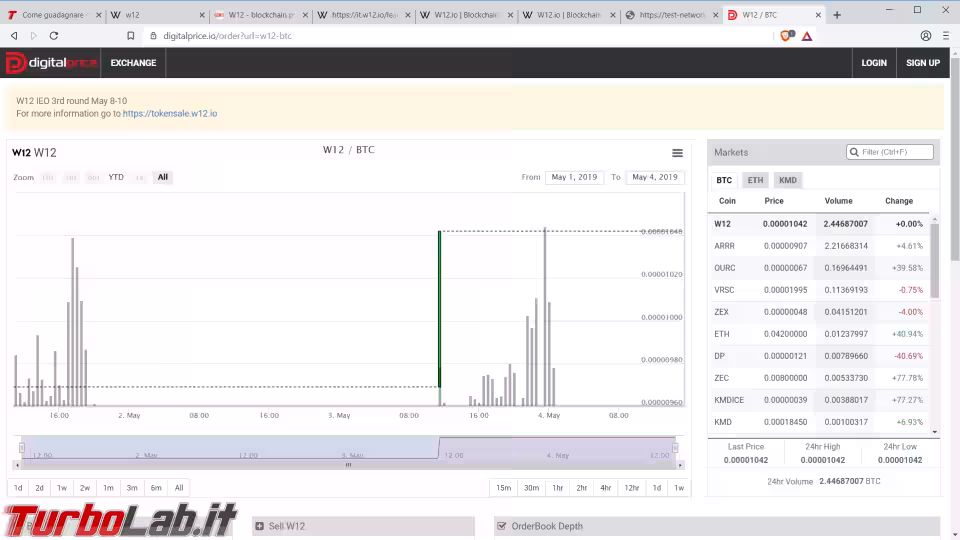The image size is (960, 540).
Task: Close the 'w12' tab
Action: pos(202,15)
